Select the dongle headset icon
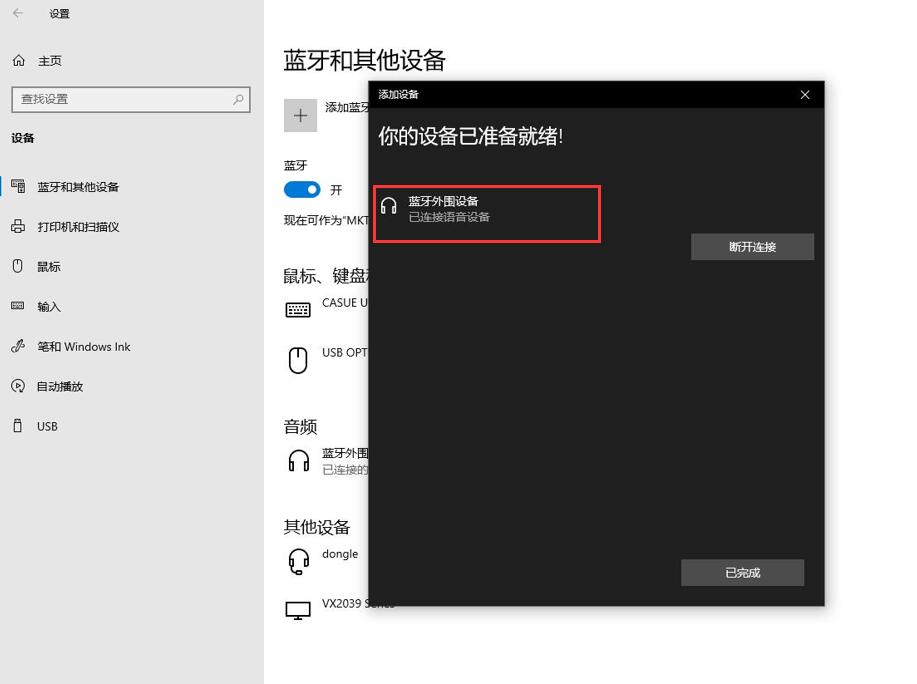Image resolution: width=917 pixels, height=684 pixels. [298, 561]
